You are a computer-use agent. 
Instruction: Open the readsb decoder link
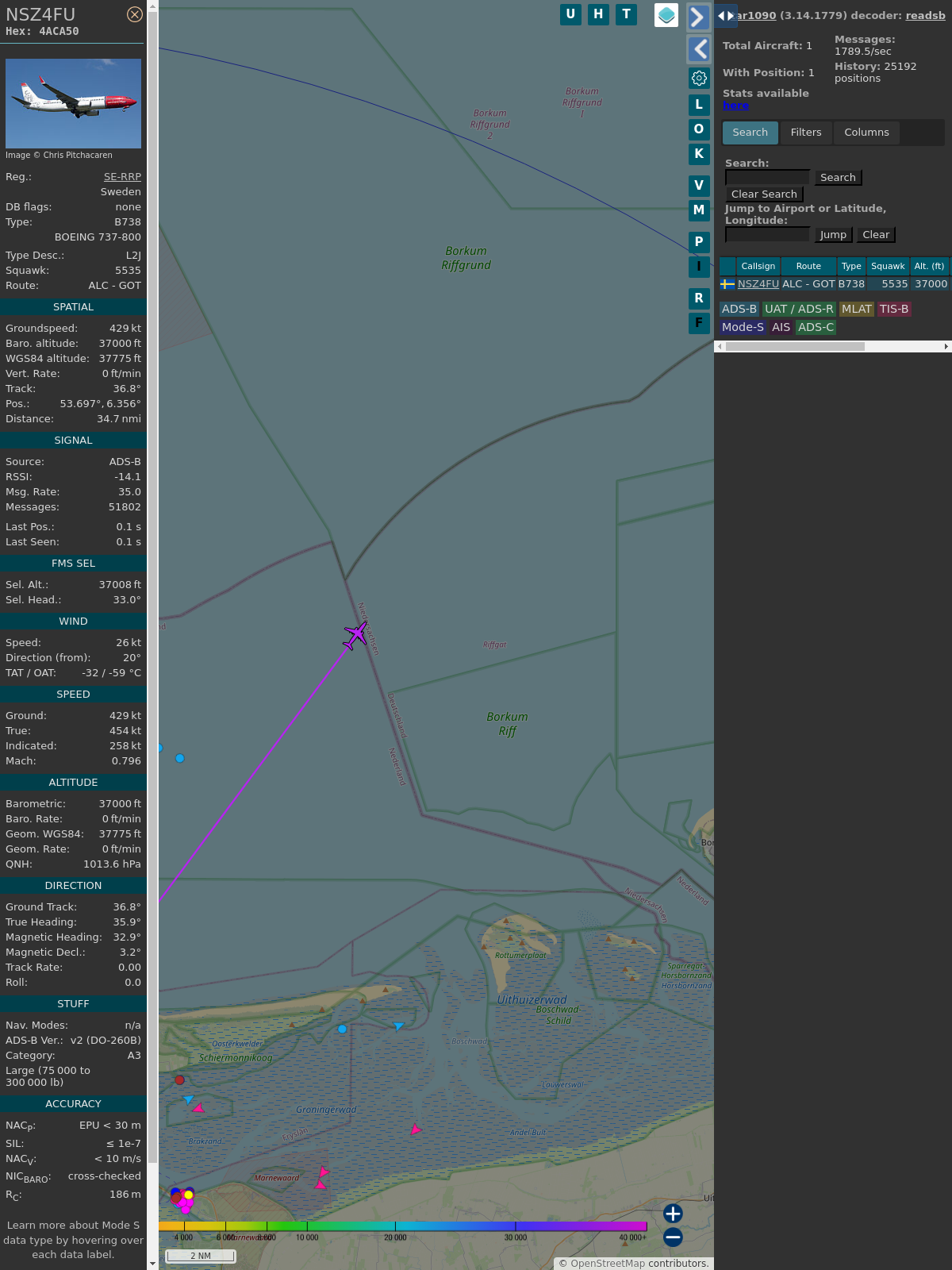(925, 15)
